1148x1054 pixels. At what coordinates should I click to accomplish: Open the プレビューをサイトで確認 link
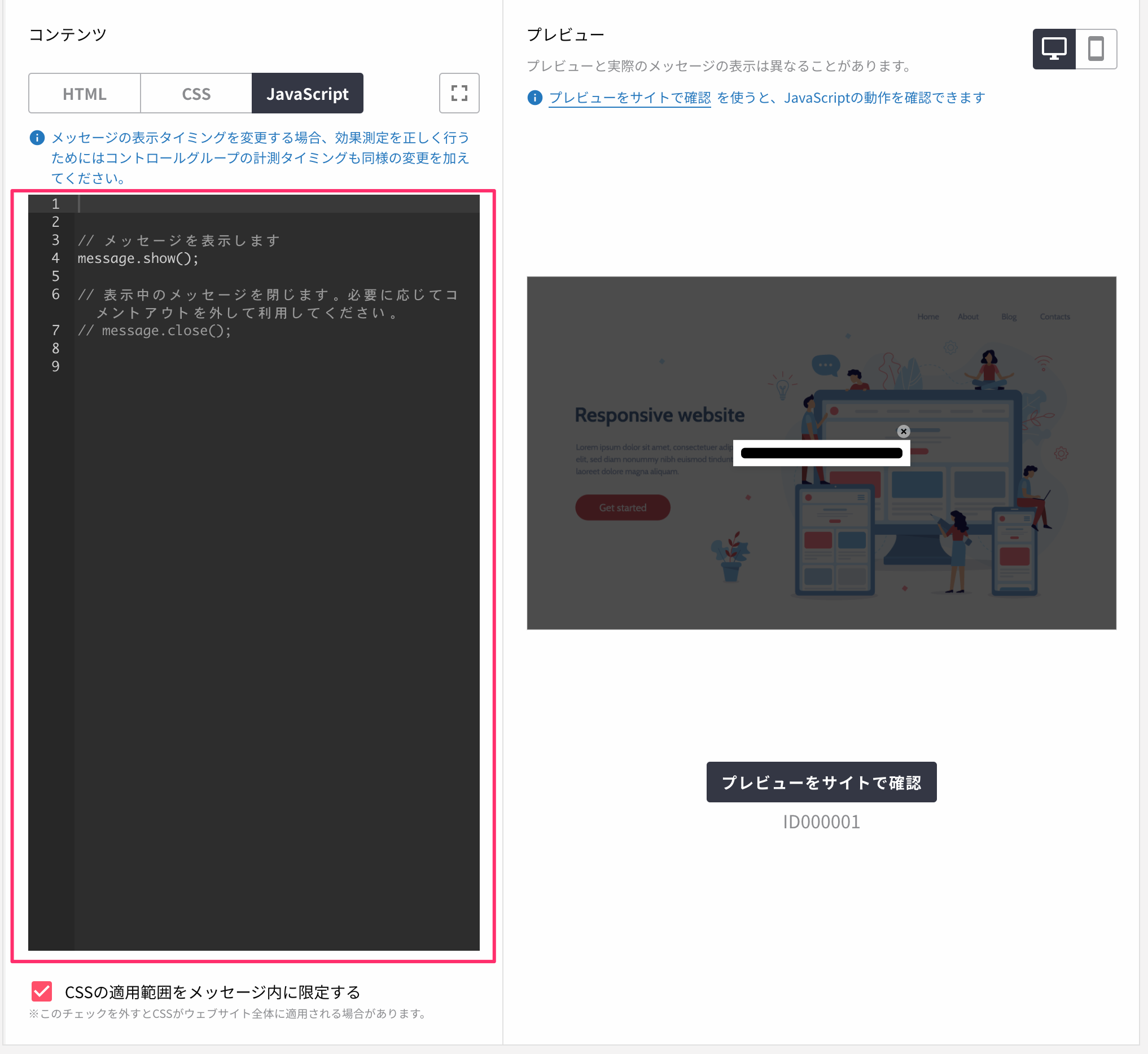point(630,98)
